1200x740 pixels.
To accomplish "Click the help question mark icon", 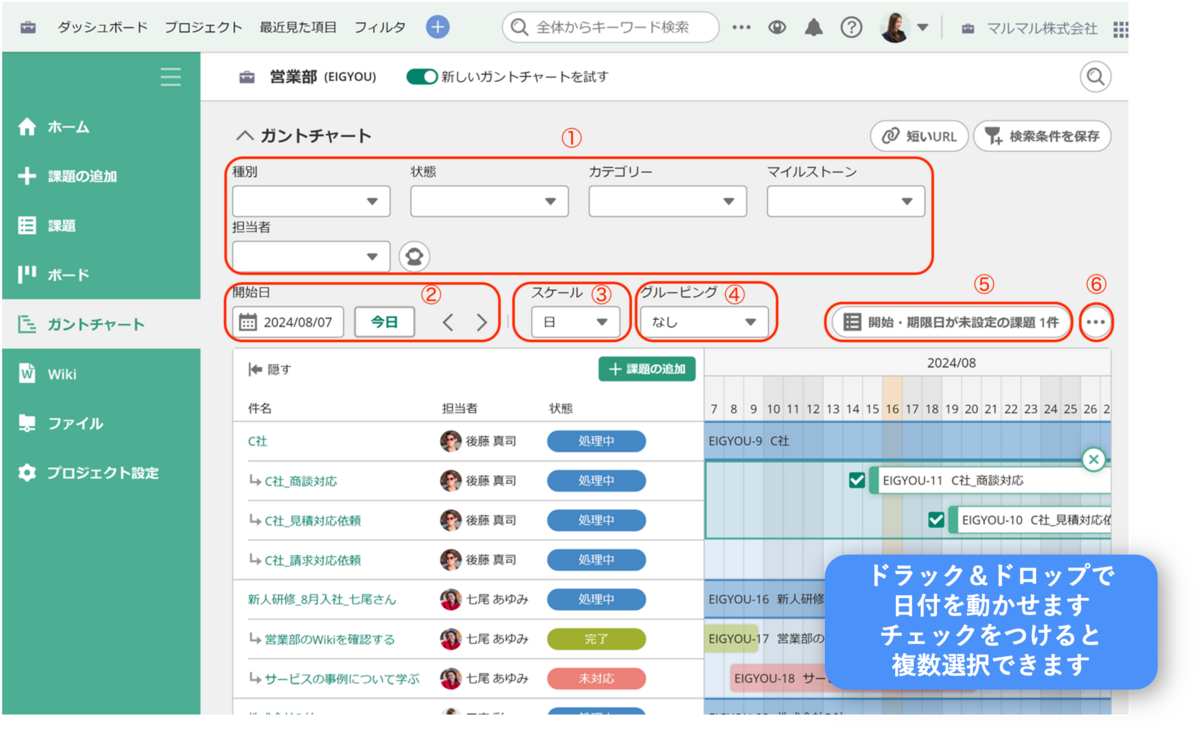I will [851, 27].
